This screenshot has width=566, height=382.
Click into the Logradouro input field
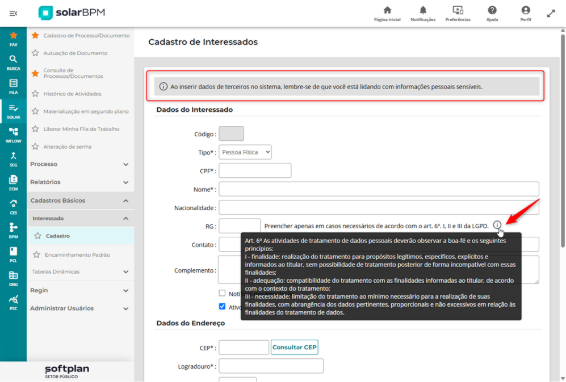271,366
